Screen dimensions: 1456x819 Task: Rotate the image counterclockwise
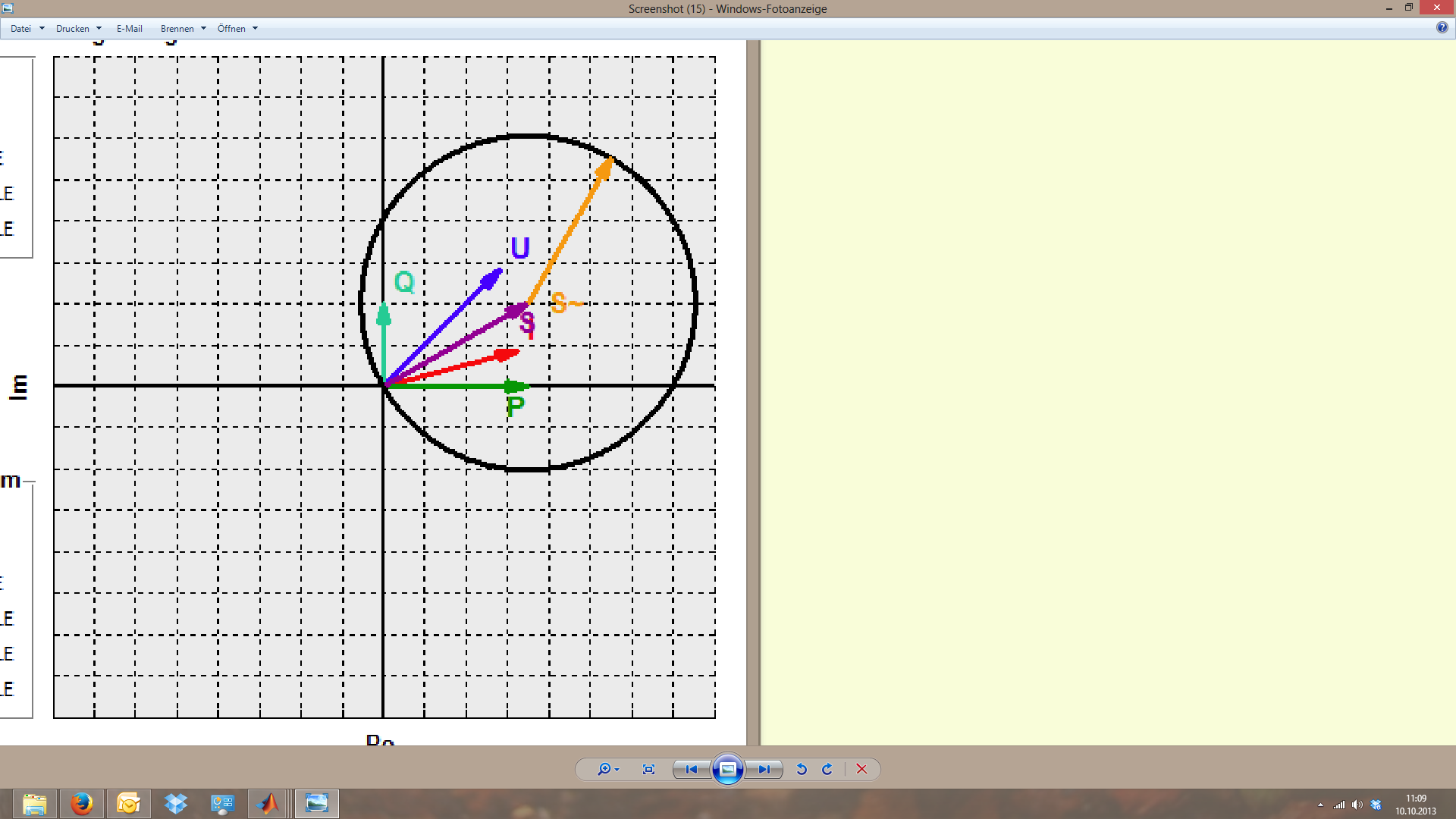coord(802,769)
